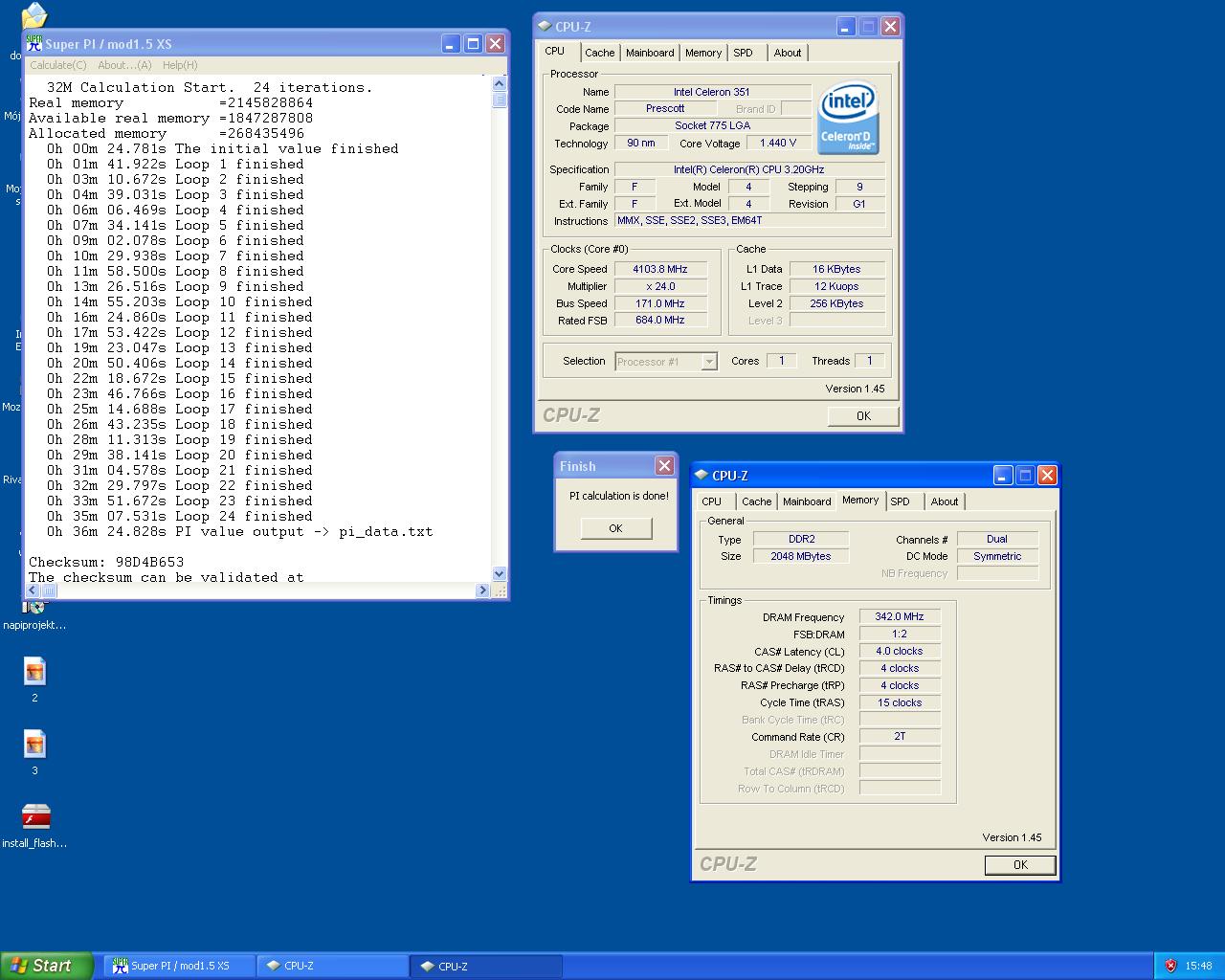
Task: Click Super PI title bar app icon
Action: coord(35,44)
